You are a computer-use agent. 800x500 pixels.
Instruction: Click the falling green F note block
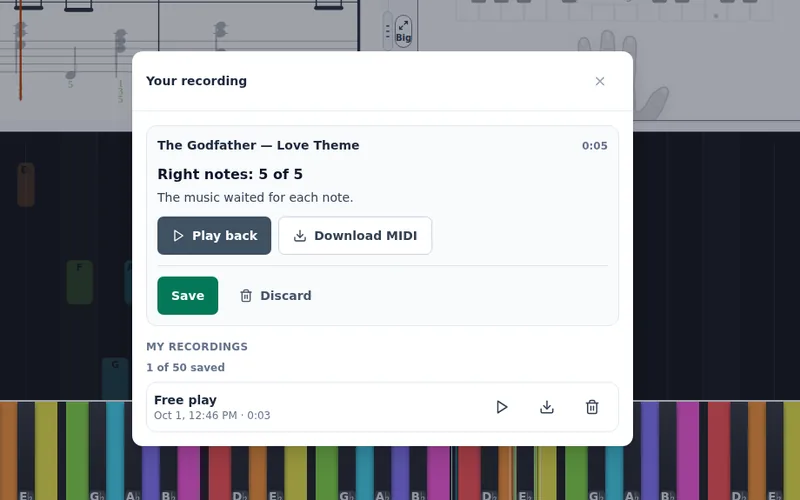click(x=80, y=282)
